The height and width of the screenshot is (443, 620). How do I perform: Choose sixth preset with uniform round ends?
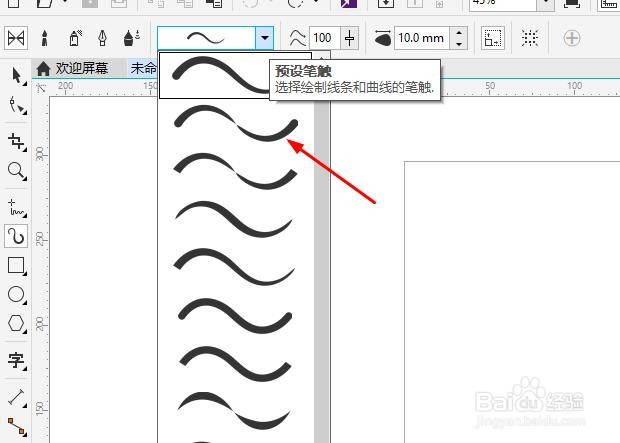[235, 316]
